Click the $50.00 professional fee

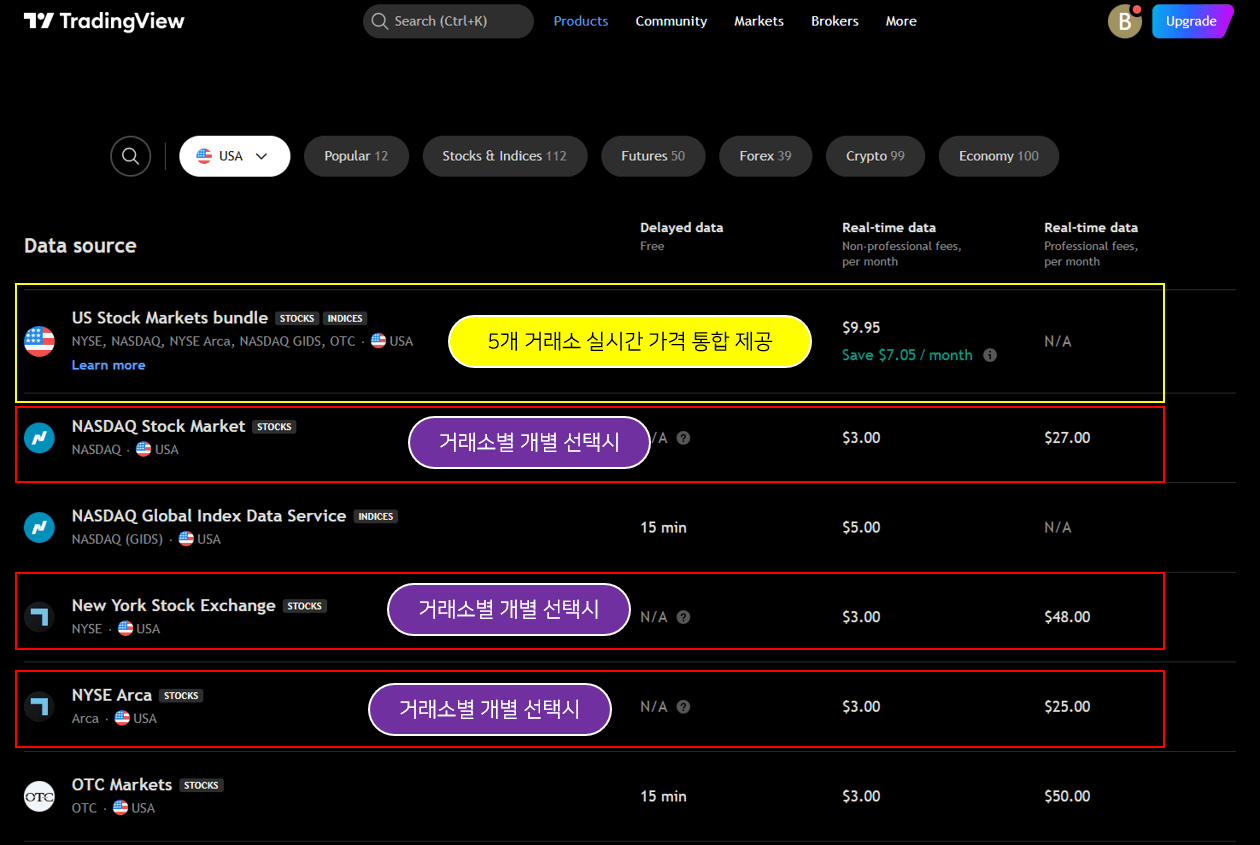(x=1067, y=796)
